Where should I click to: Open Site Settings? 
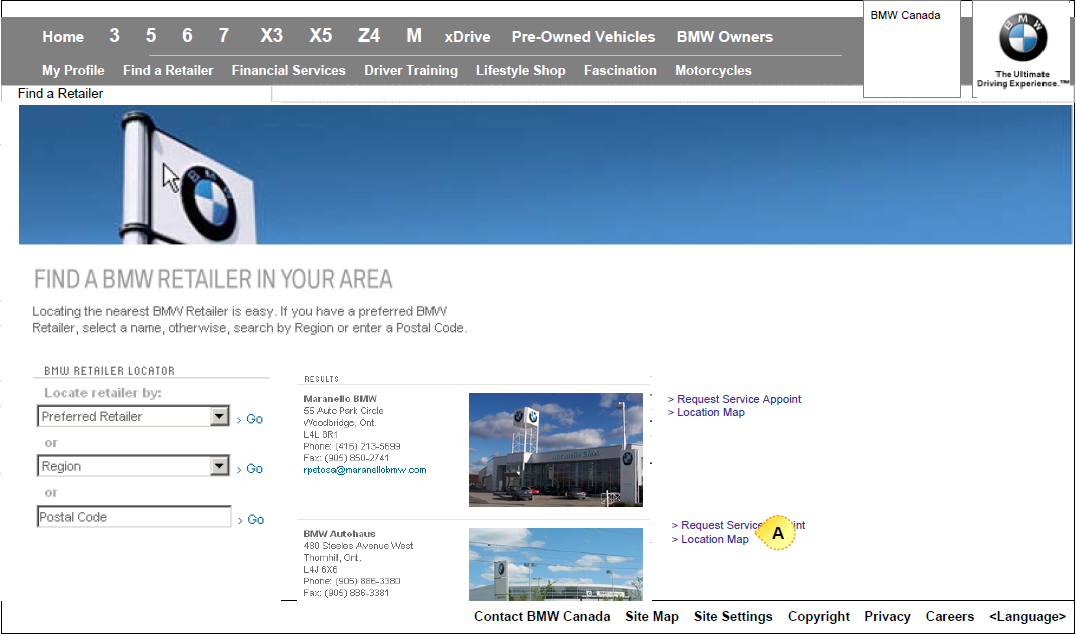pos(733,617)
